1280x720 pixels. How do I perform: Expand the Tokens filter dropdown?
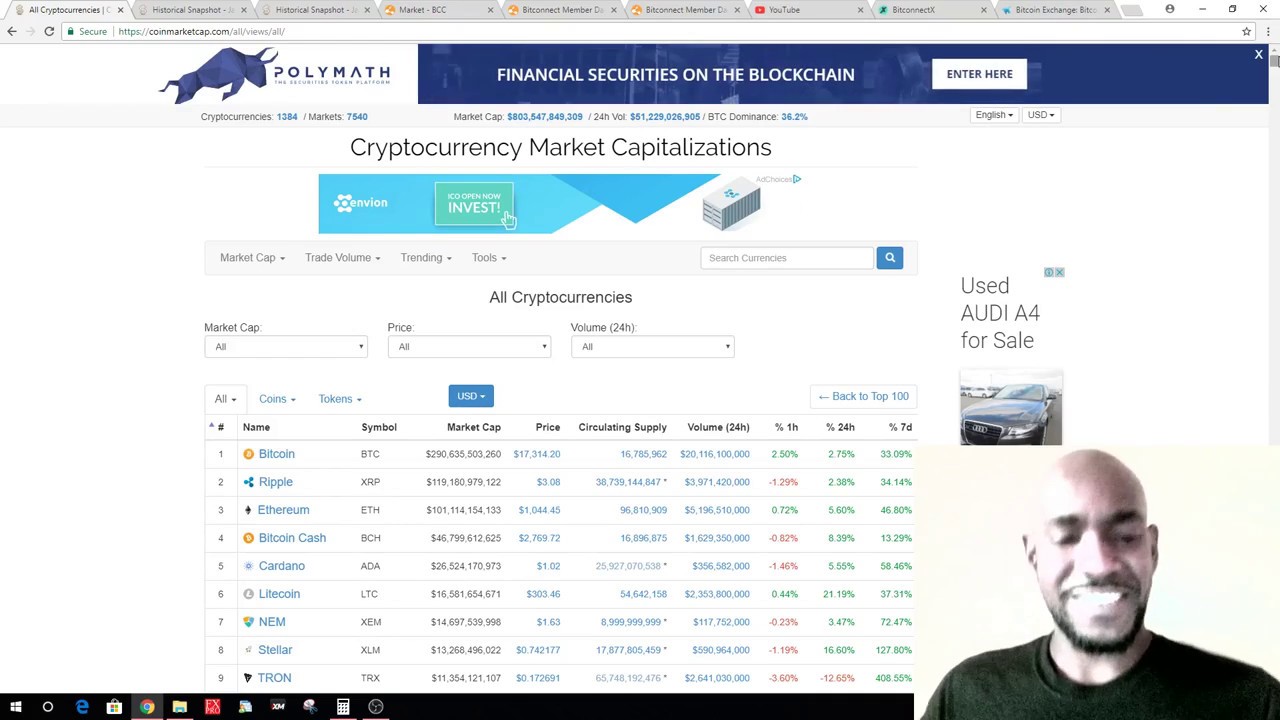coord(340,399)
